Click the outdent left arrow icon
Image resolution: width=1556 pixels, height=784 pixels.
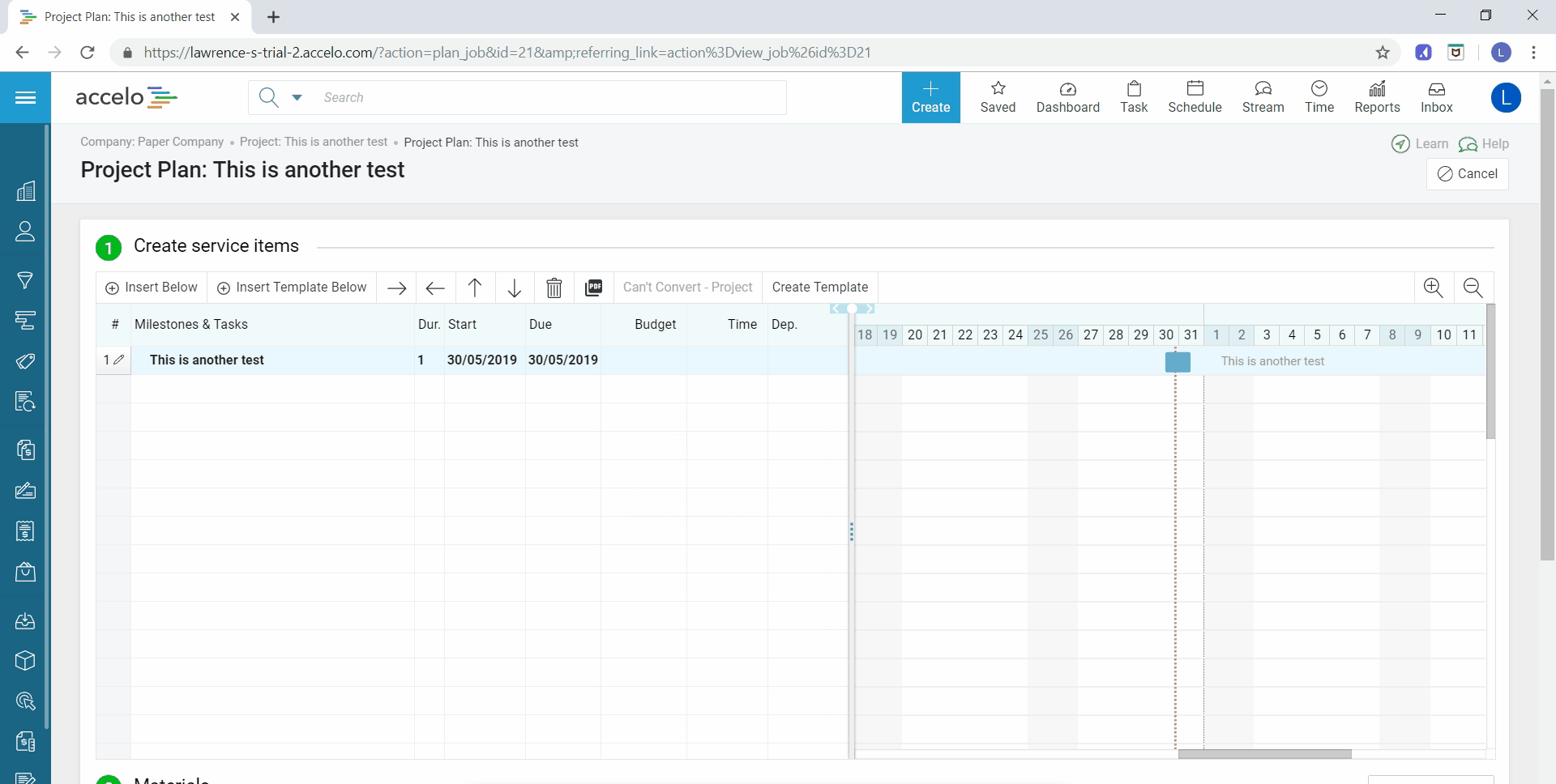(x=435, y=288)
